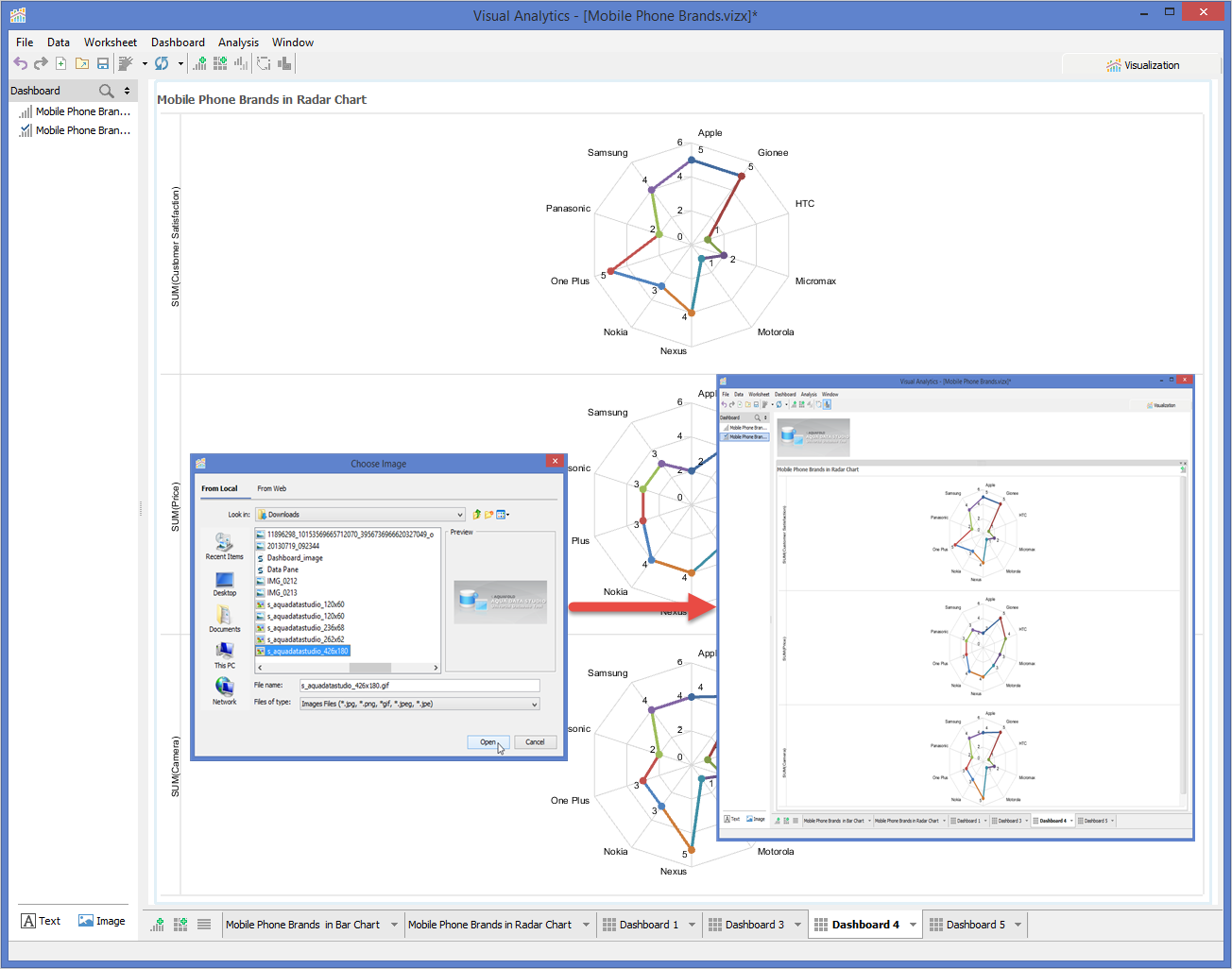
Task: Select the Dashboard_image file
Action: coord(289,558)
